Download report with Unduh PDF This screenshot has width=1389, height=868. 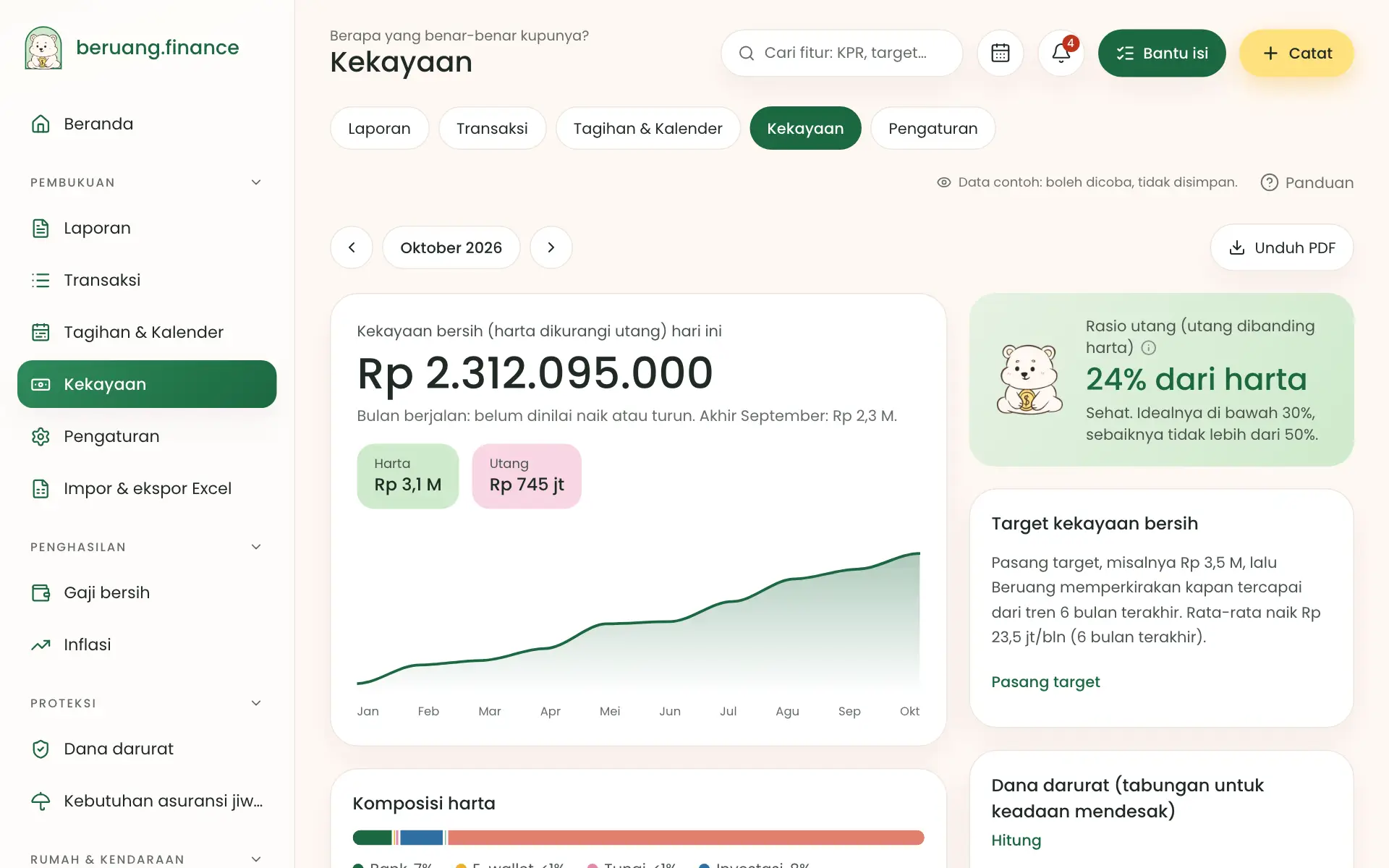pos(1281,247)
